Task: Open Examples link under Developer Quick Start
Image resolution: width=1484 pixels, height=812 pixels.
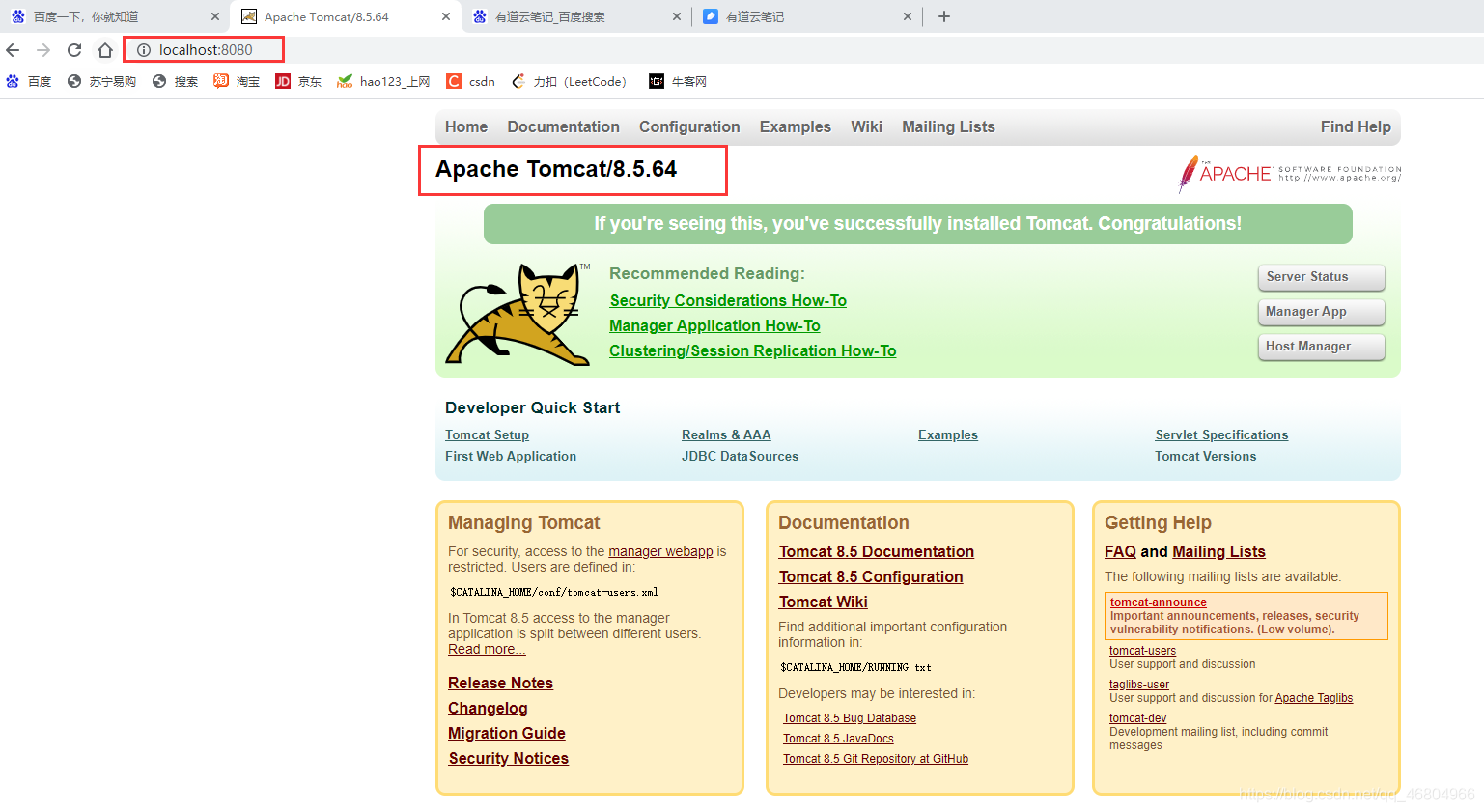Action: (948, 435)
